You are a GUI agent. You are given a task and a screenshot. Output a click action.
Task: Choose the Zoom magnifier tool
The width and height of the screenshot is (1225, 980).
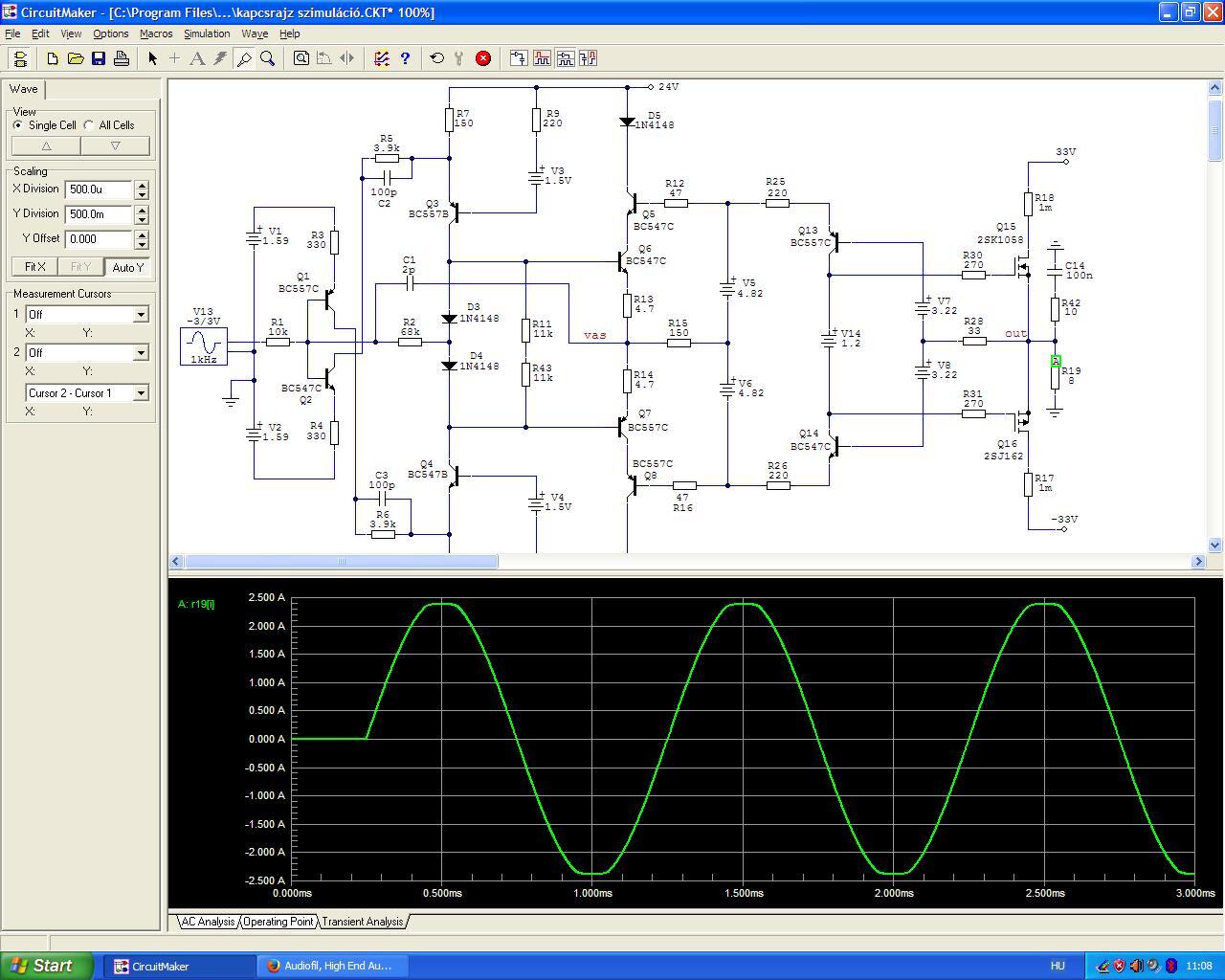[x=268, y=58]
